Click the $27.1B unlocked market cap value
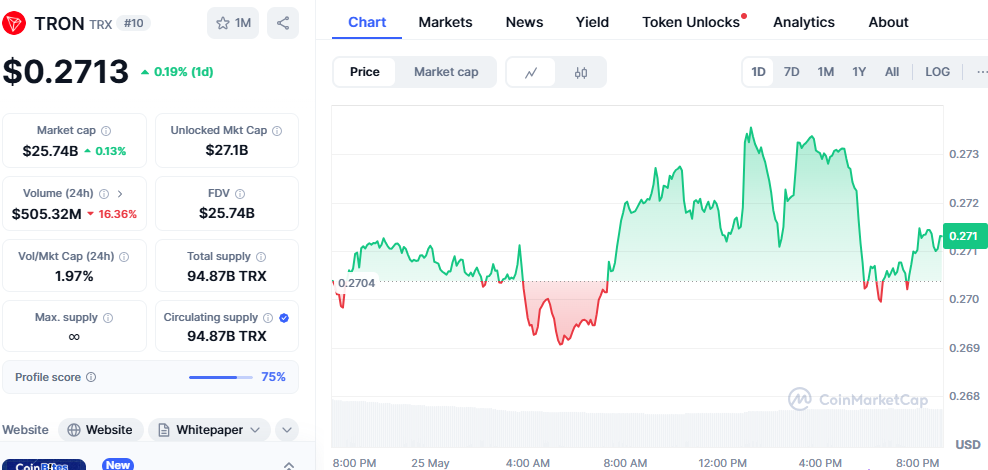The image size is (988, 470). (227, 150)
